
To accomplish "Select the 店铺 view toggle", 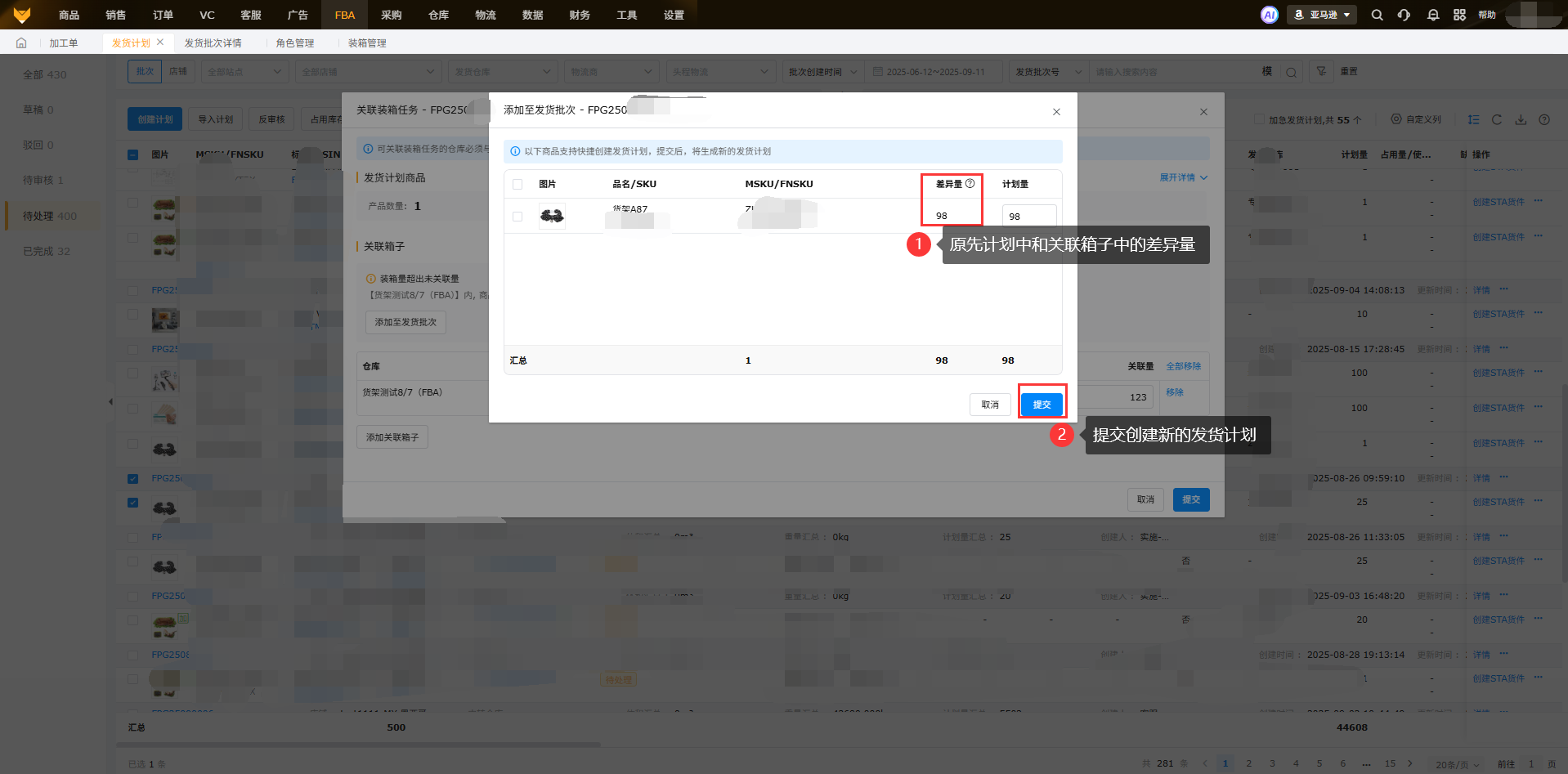I will [178, 72].
